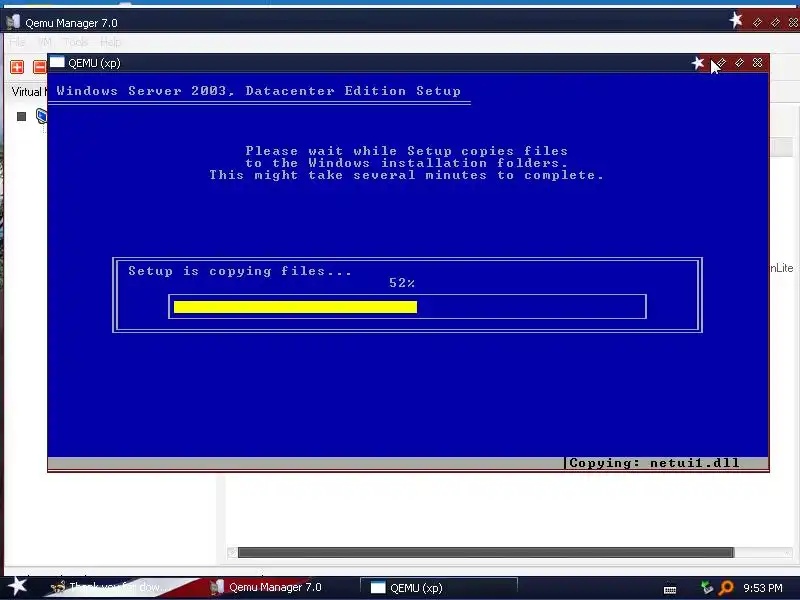Switch to QEMU (xp) taskbar button
800x600 pixels.
(439, 587)
